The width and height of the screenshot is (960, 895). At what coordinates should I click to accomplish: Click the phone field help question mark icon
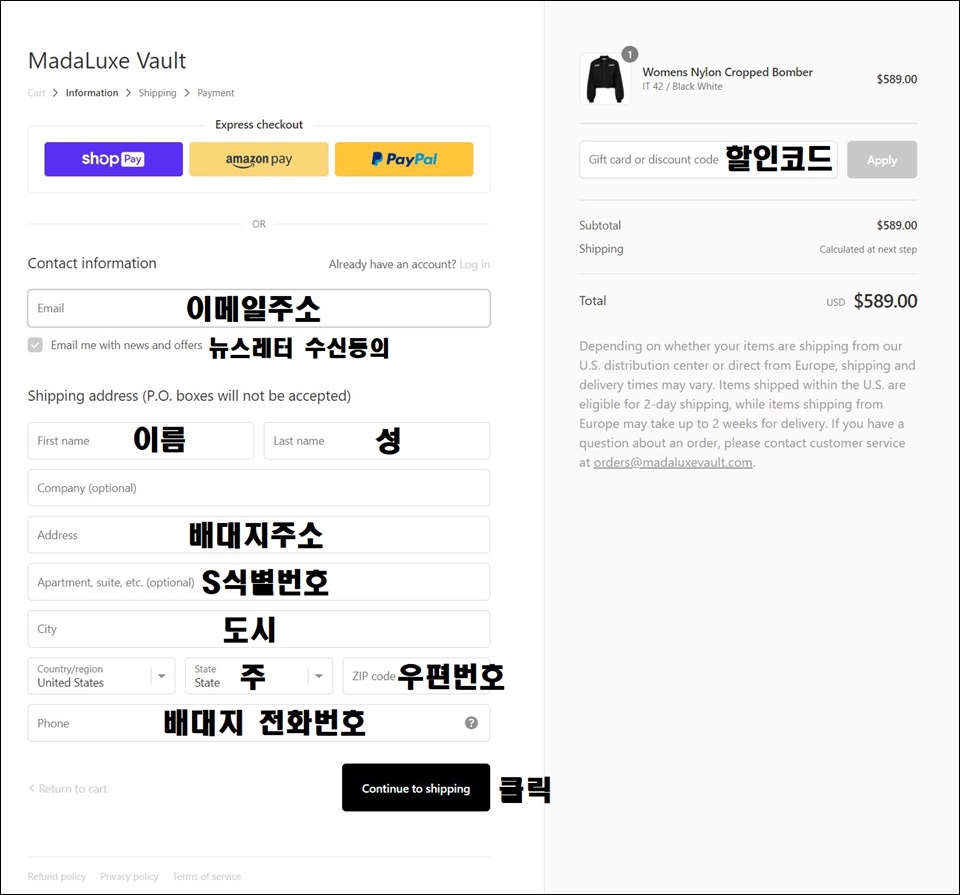471,723
